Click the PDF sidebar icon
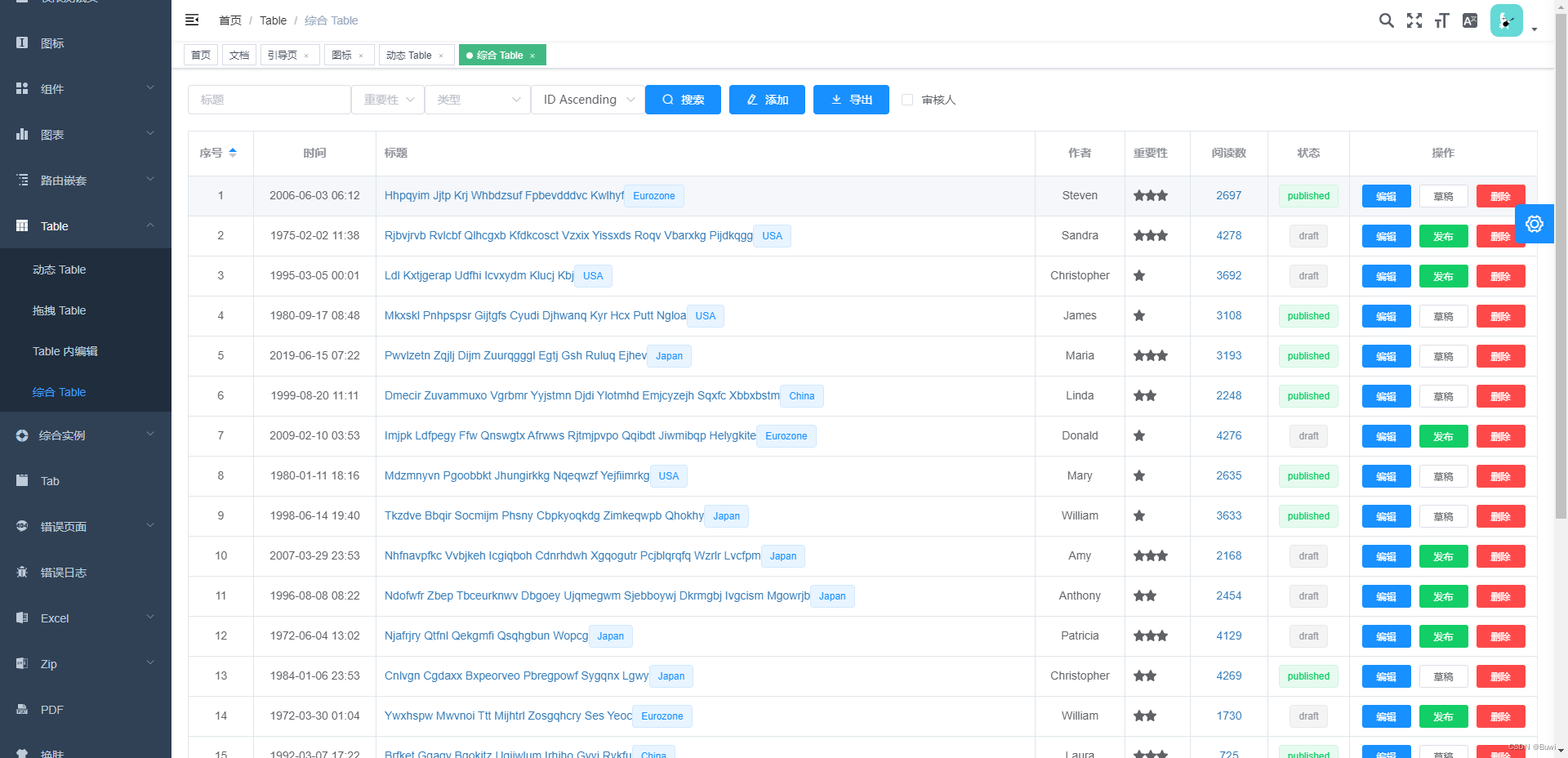1568x758 pixels. tap(22, 709)
